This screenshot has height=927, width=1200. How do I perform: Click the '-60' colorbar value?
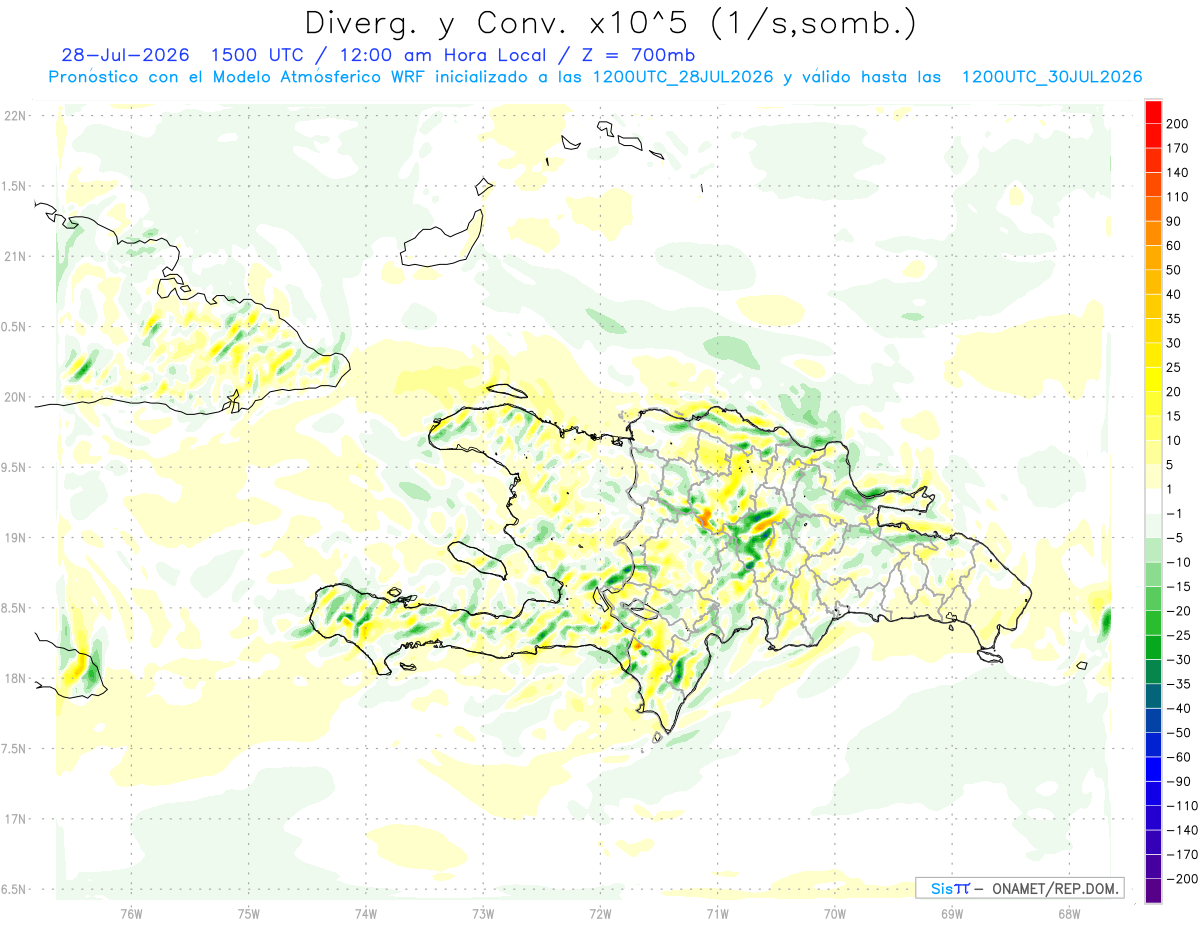pyautogui.click(x=1180, y=757)
